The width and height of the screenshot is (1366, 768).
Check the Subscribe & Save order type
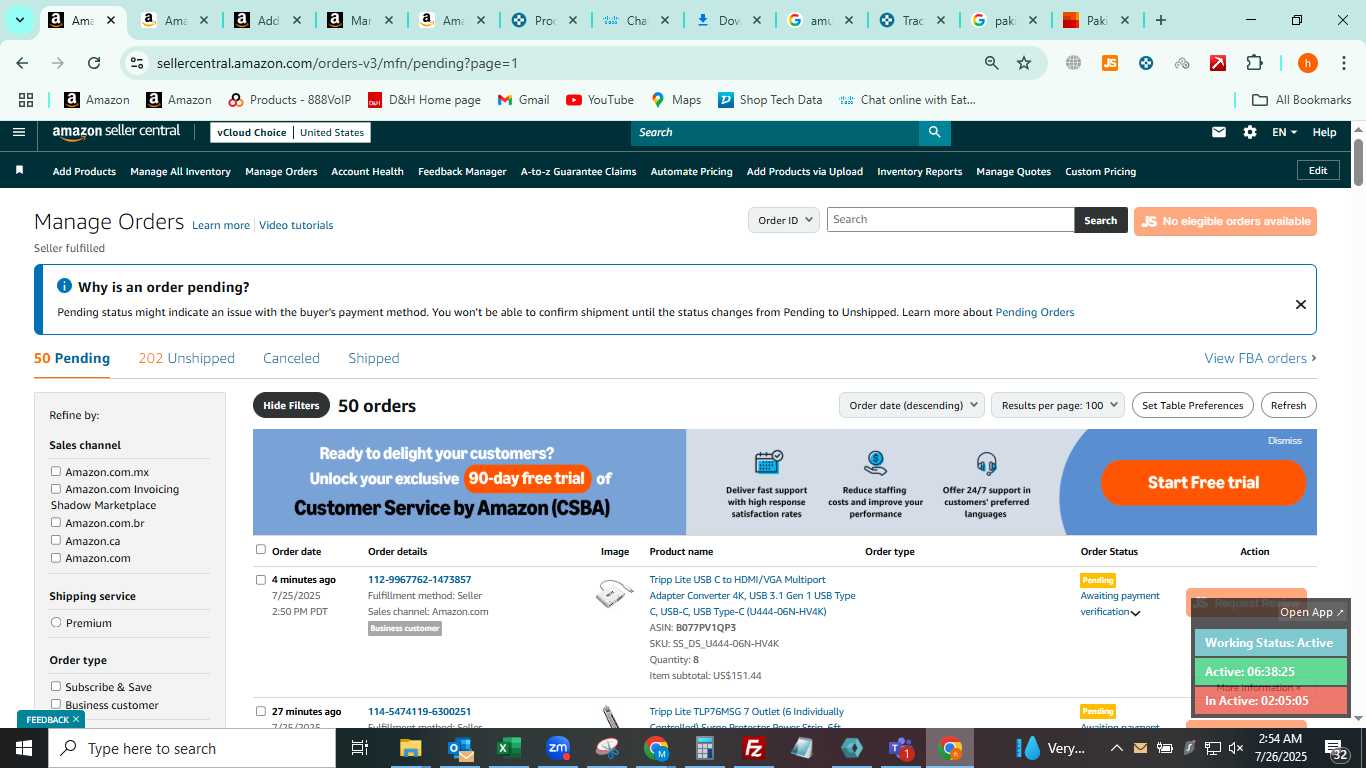[56, 686]
